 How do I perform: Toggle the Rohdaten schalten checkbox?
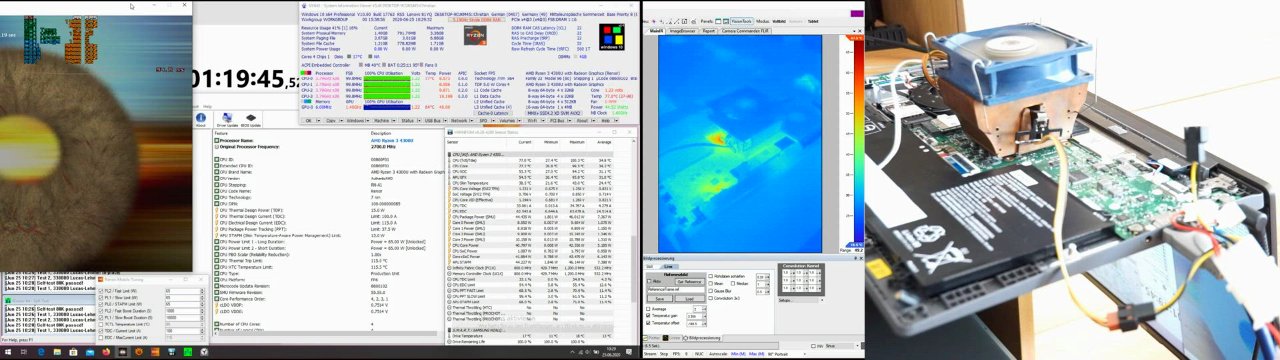point(710,276)
